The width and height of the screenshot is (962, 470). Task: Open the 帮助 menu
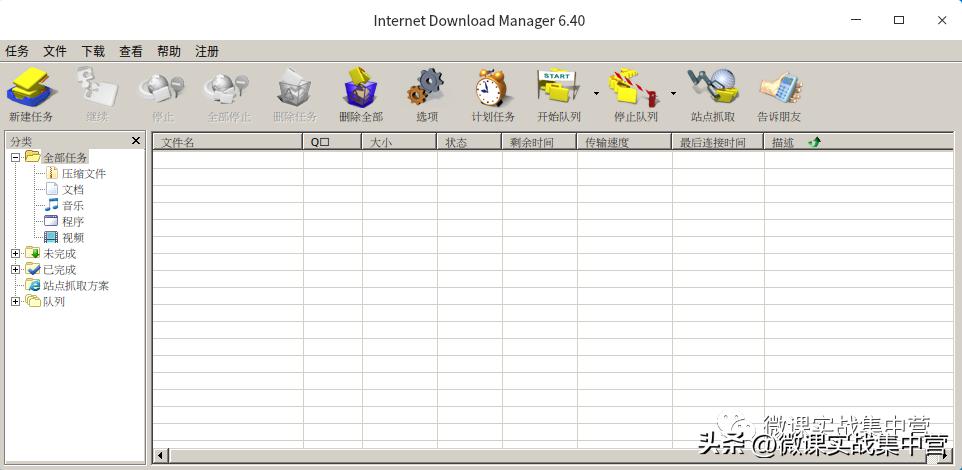pos(169,52)
